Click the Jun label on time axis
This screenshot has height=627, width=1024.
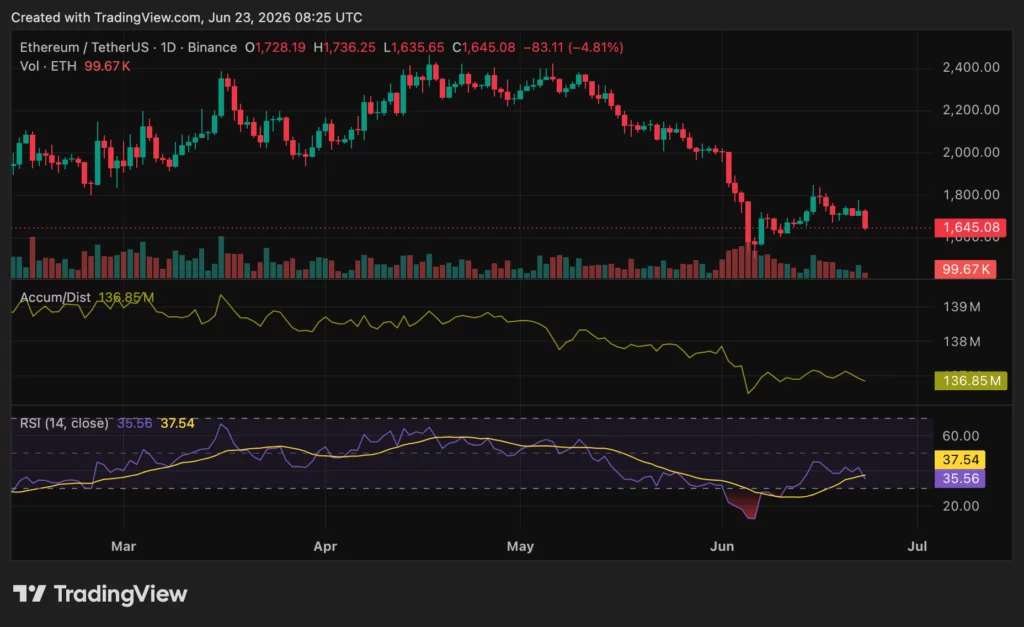722,547
